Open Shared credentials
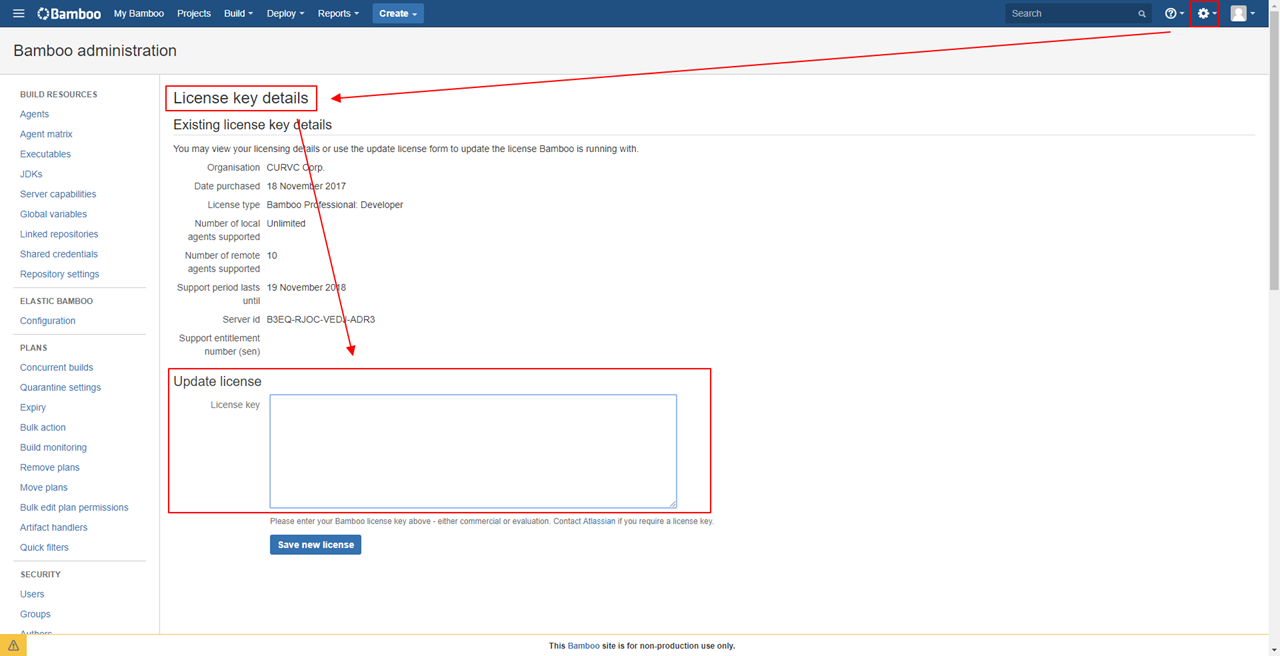The width and height of the screenshot is (1280, 656). tap(59, 254)
